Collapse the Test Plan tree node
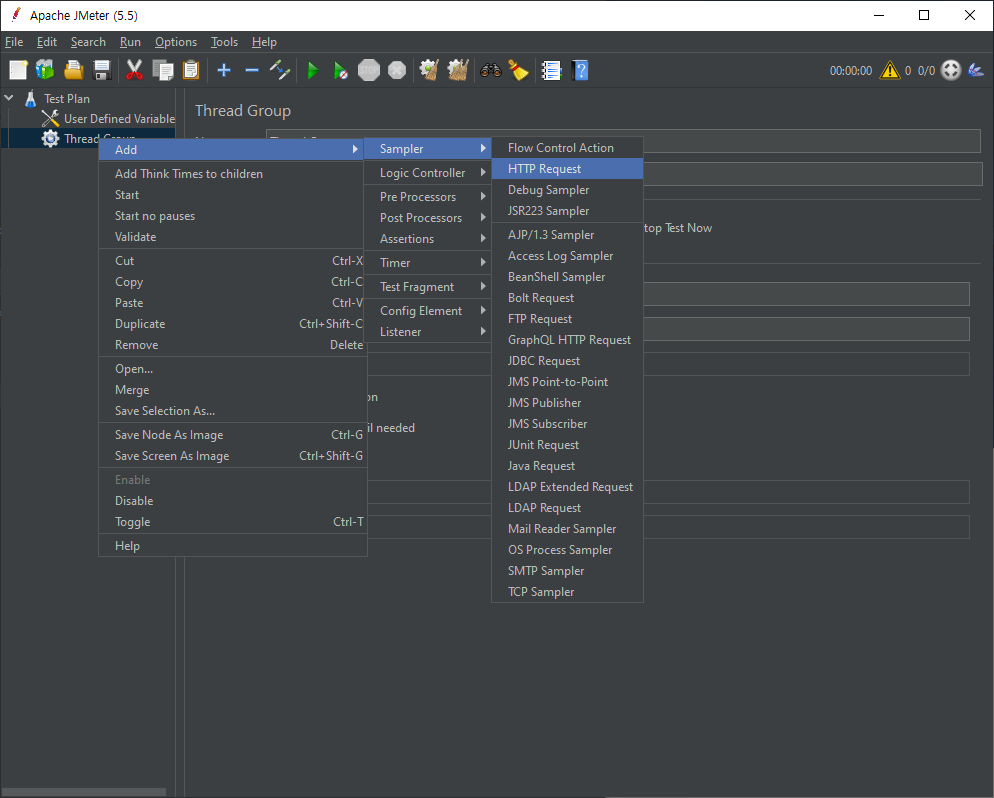The image size is (994, 798). pos(9,98)
